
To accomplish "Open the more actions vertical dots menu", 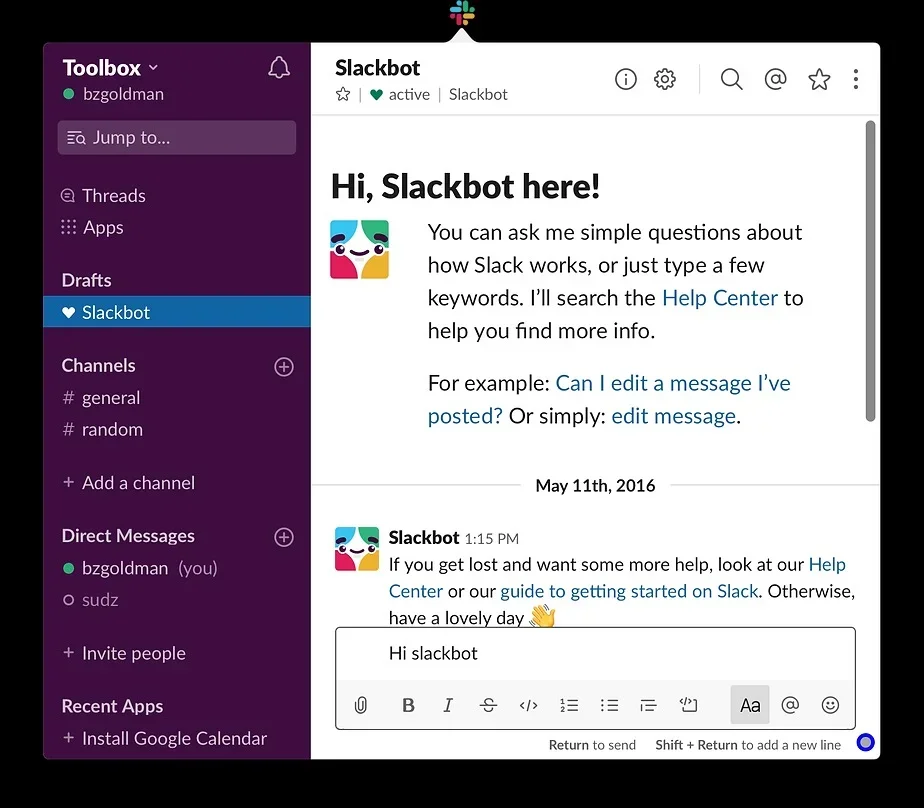I will tap(856, 79).
